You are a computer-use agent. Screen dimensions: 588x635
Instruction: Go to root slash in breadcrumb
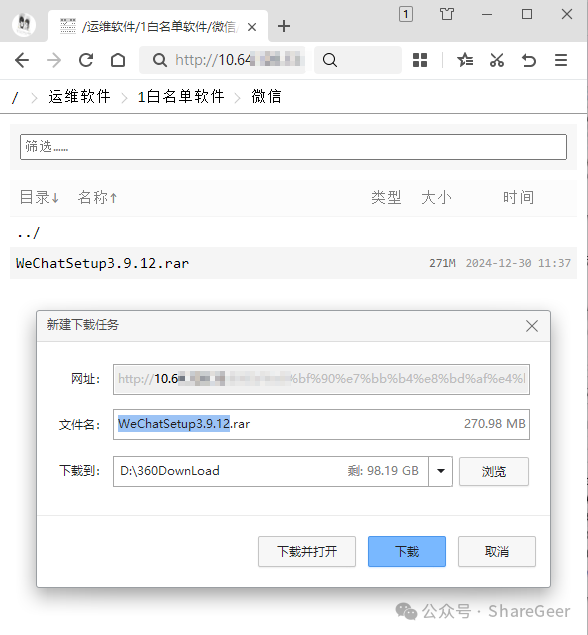(x=15, y=97)
